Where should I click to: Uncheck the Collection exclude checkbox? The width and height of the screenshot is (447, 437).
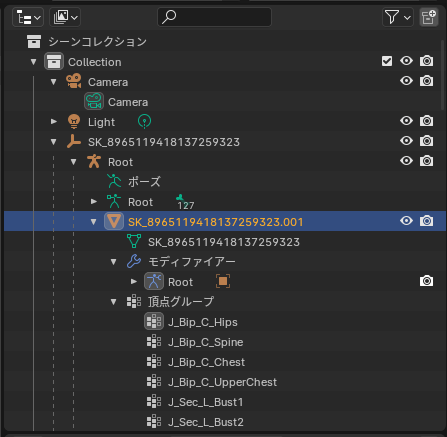(x=387, y=61)
